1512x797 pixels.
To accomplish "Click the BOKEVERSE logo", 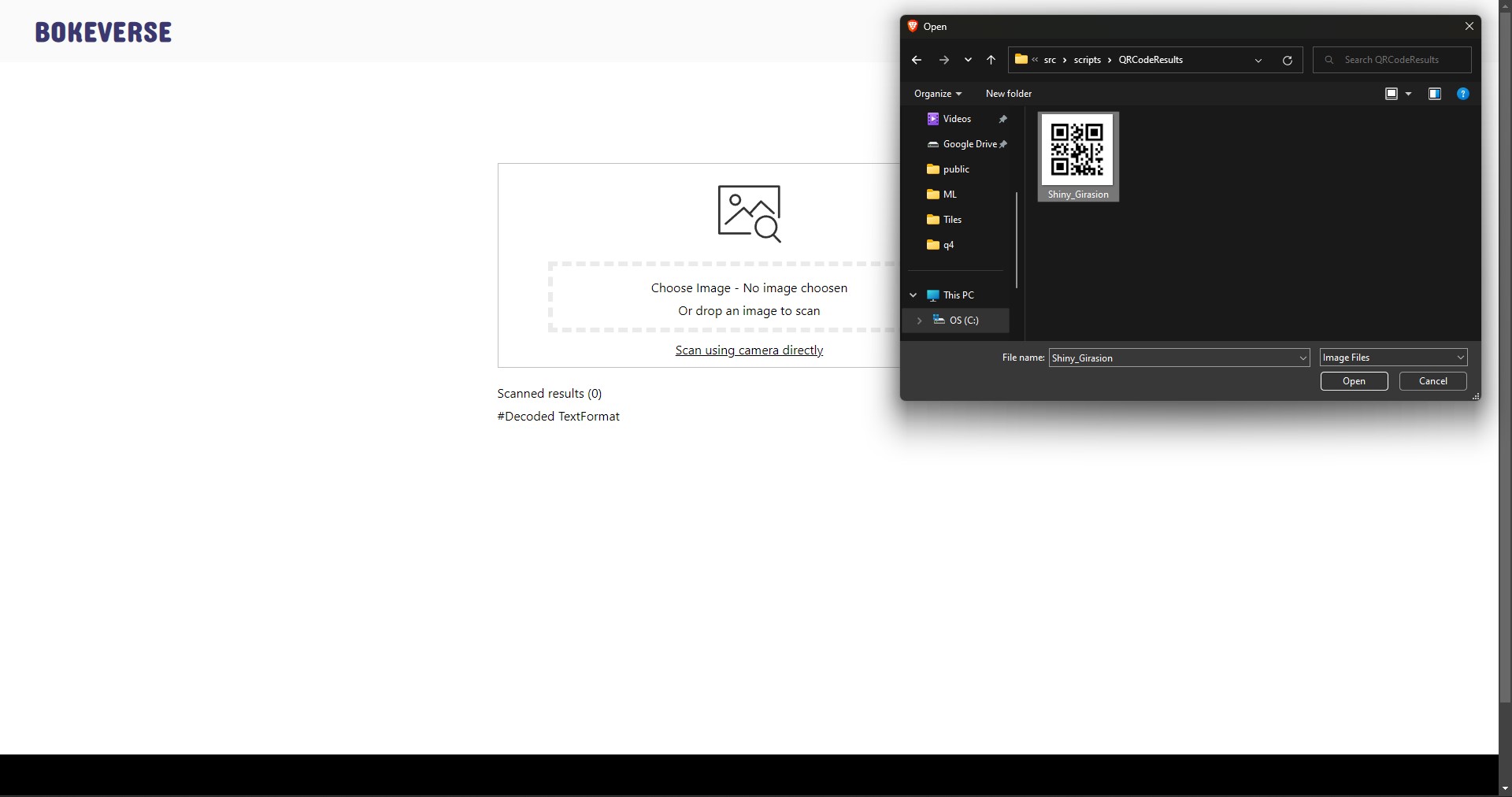I will pyautogui.click(x=103, y=32).
